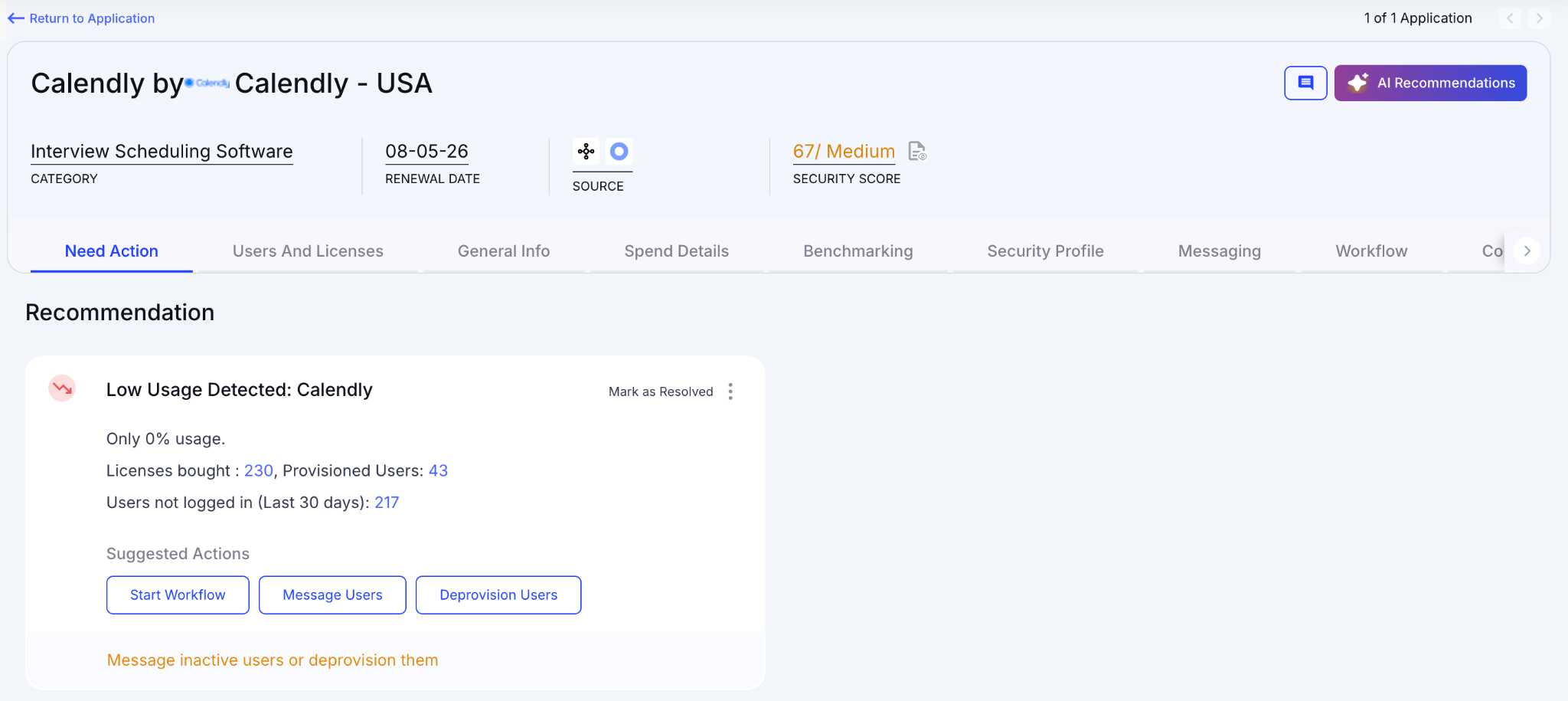1568x701 pixels.
Task: Click the 08-05-26 renewal date
Action: point(426,151)
